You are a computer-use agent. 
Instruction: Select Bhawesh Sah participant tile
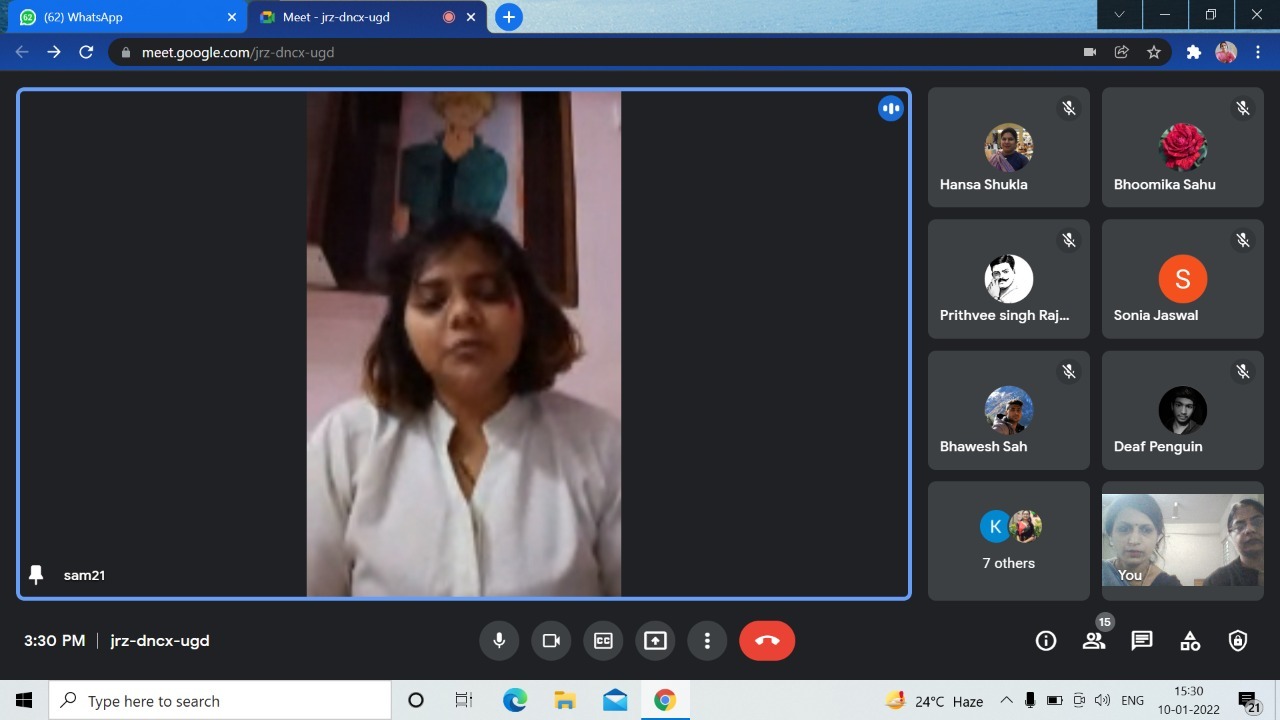1009,410
